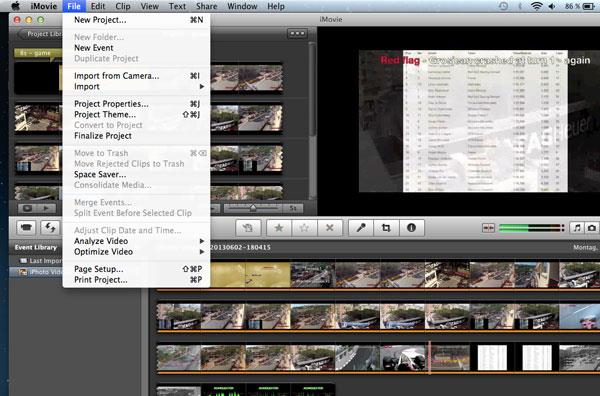This screenshot has width=600, height=396.
Task: Mark selection as favorite with star
Action: [279, 228]
